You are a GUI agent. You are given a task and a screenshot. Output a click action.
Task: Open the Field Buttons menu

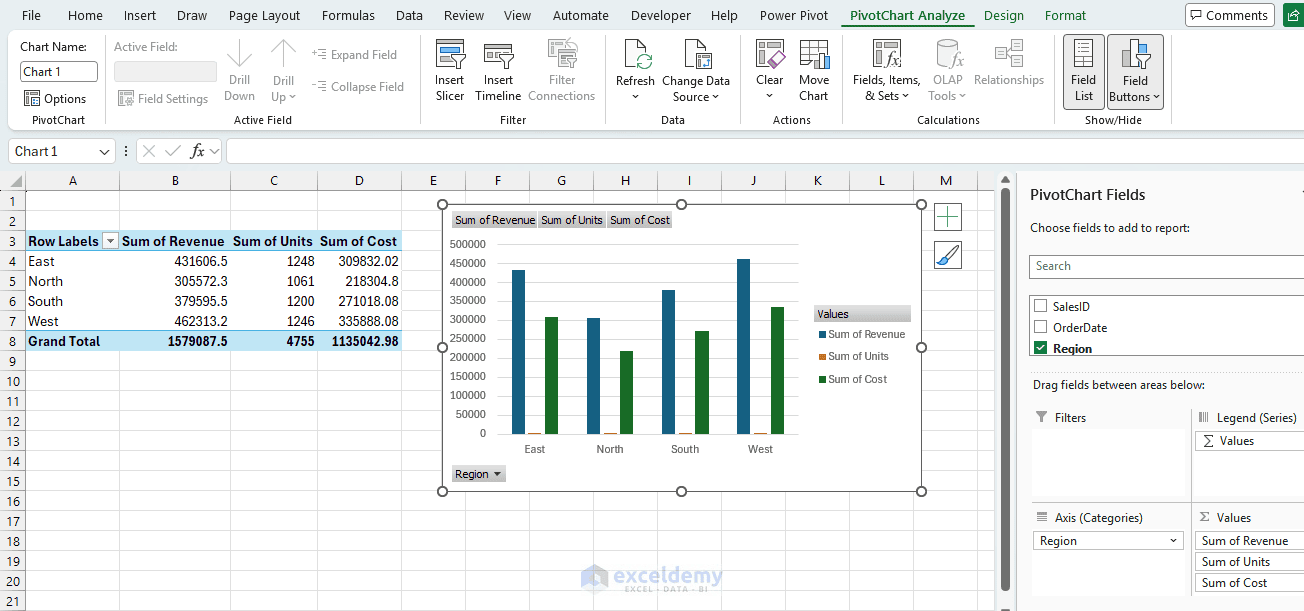point(1135,71)
